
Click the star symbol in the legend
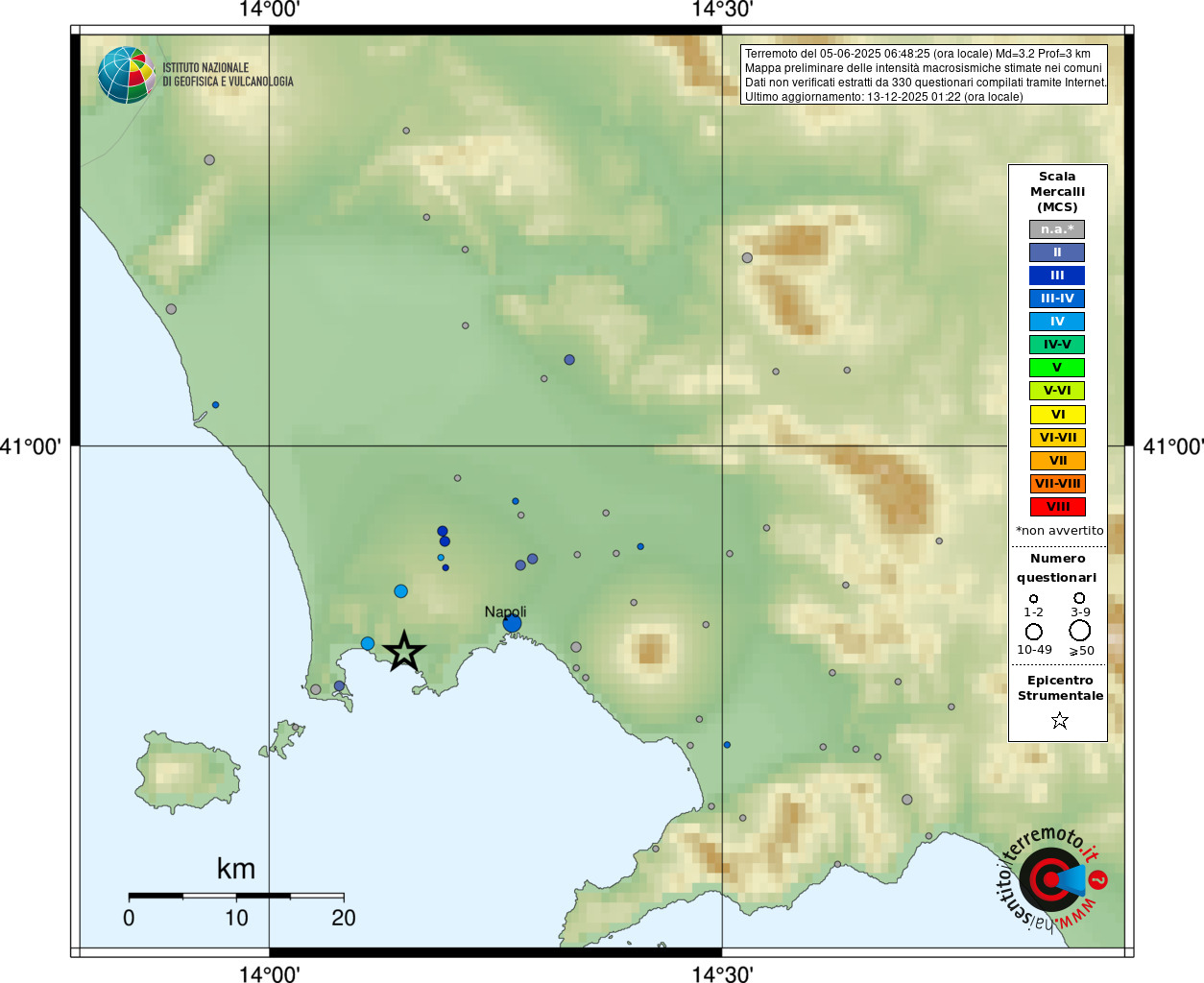1060,720
